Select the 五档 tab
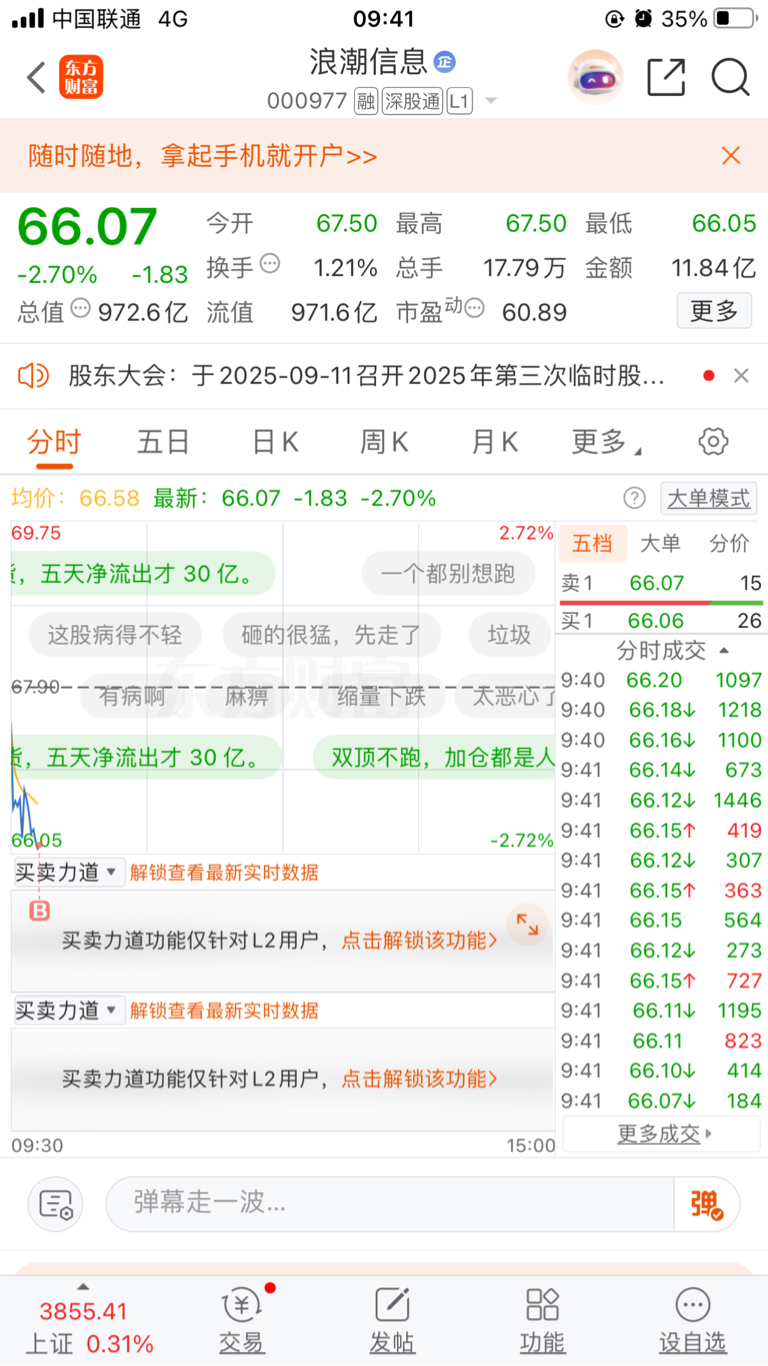The width and height of the screenshot is (768, 1366). coord(592,543)
